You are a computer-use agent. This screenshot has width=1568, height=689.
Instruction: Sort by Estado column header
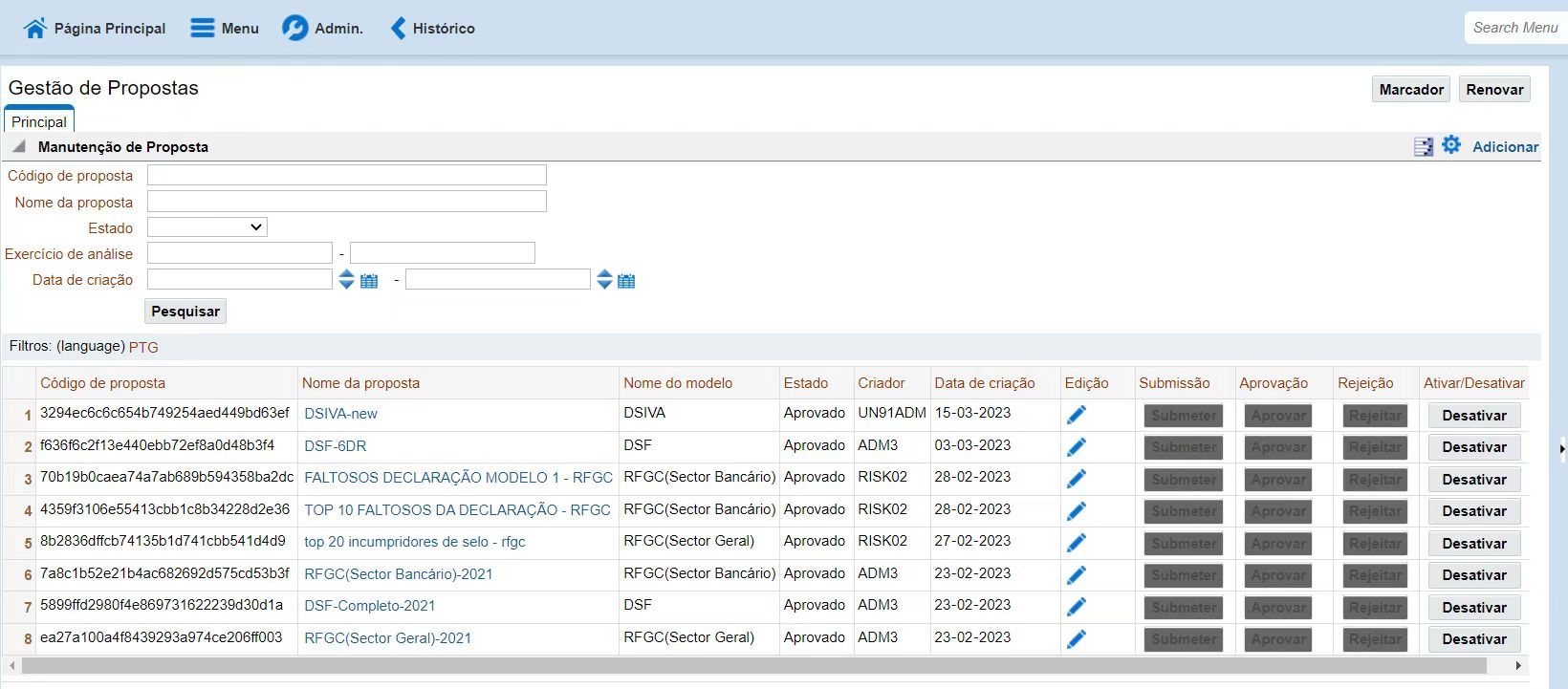click(806, 383)
